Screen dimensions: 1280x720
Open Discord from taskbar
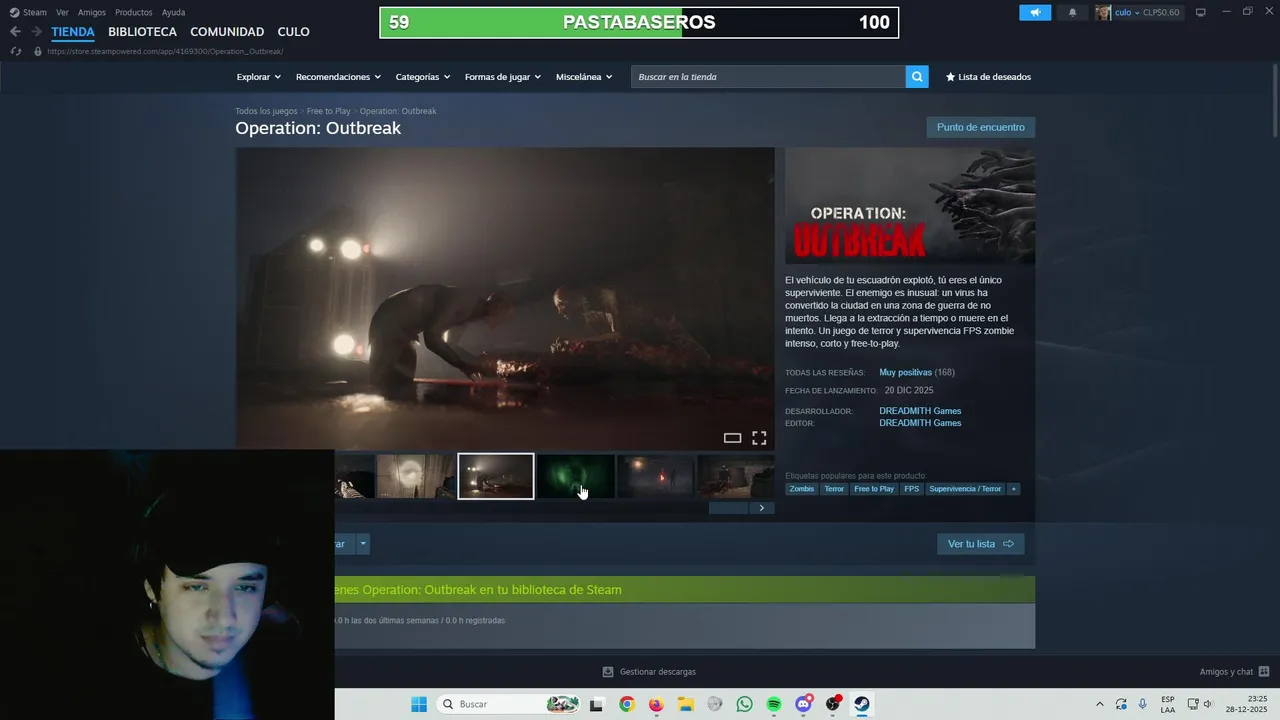pyautogui.click(x=803, y=704)
